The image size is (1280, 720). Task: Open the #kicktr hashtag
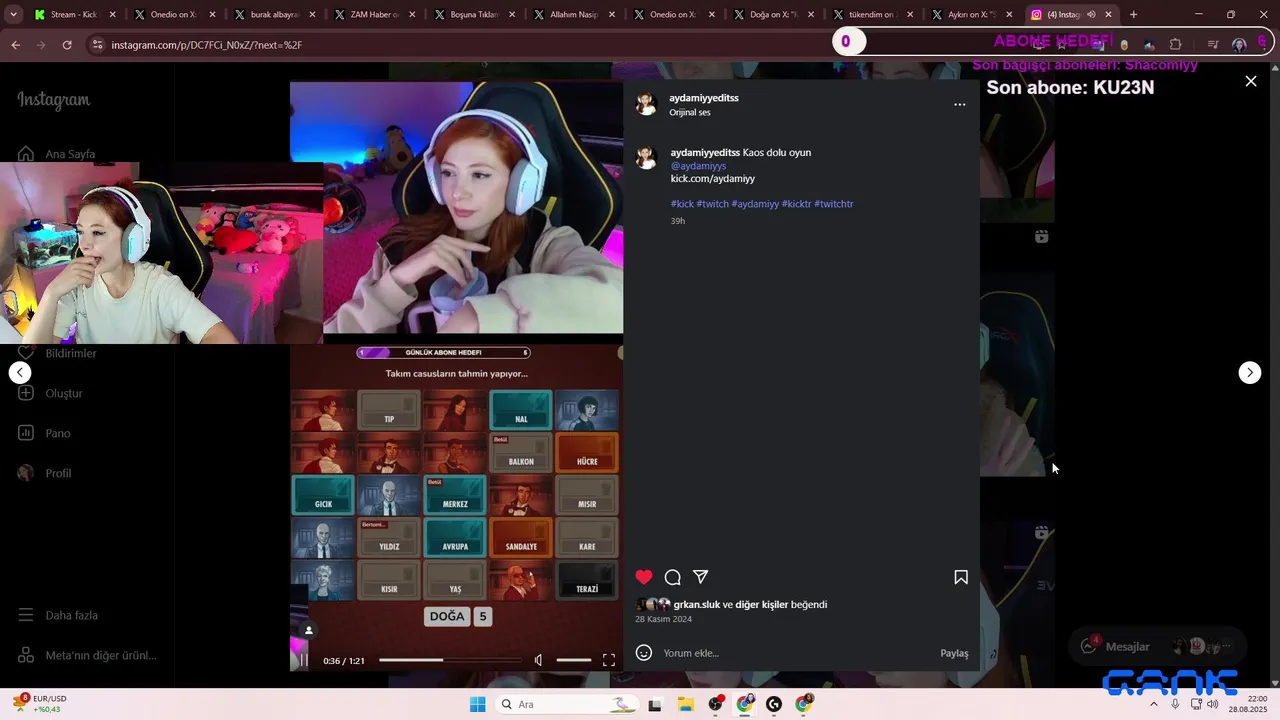click(796, 204)
